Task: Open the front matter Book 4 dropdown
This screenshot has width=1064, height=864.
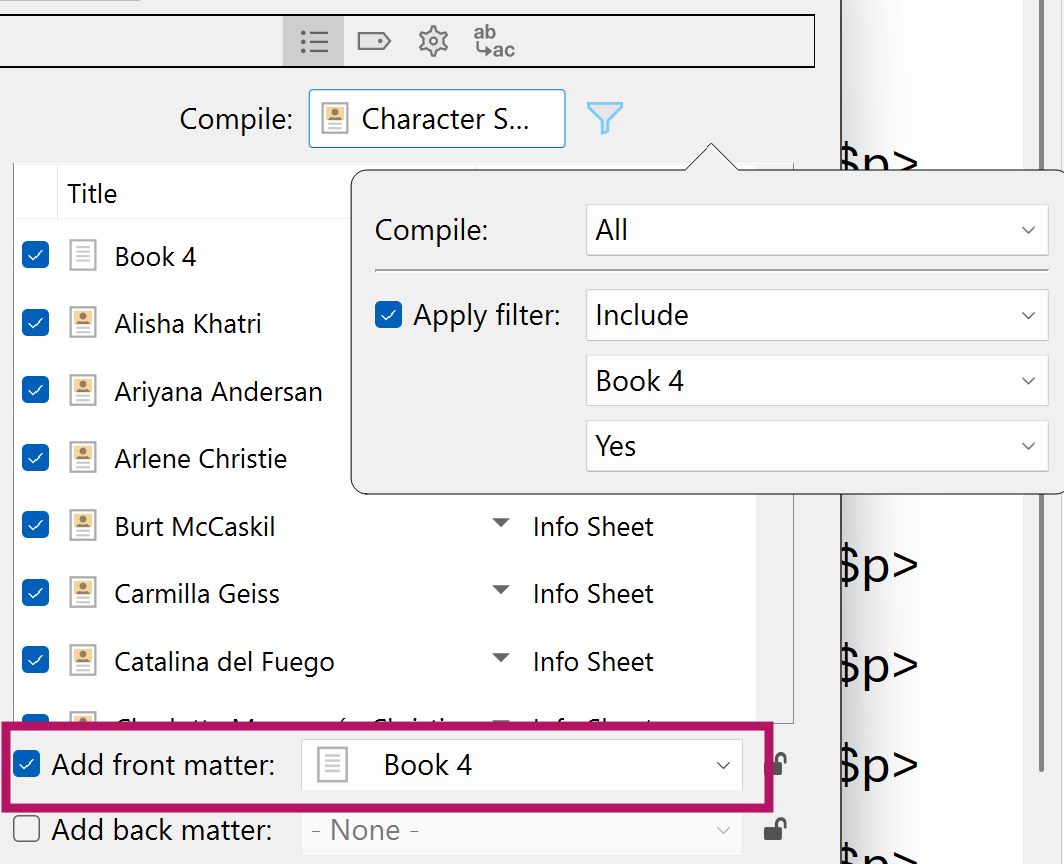Action: pos(522,765)
